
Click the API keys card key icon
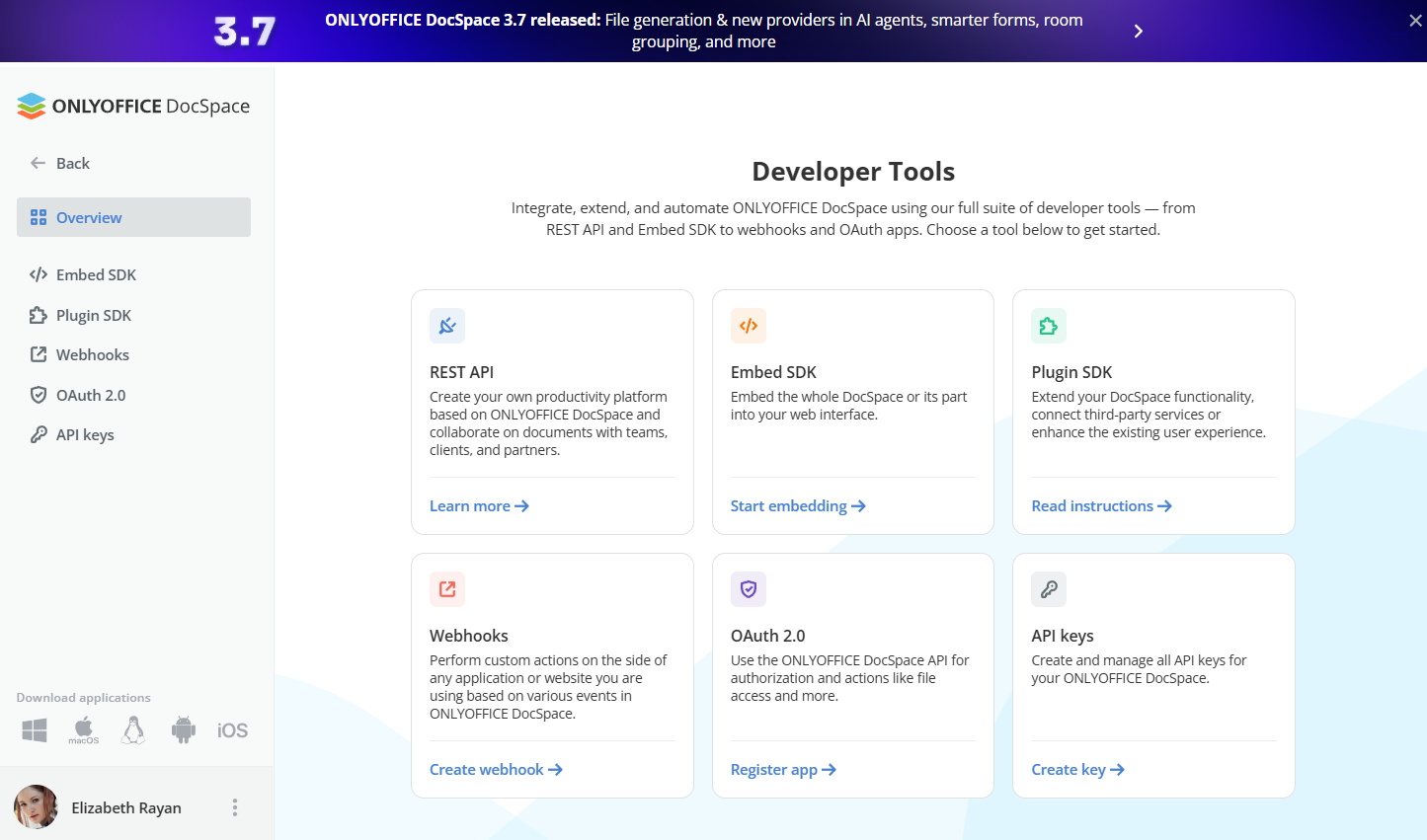pos(1049,589)
